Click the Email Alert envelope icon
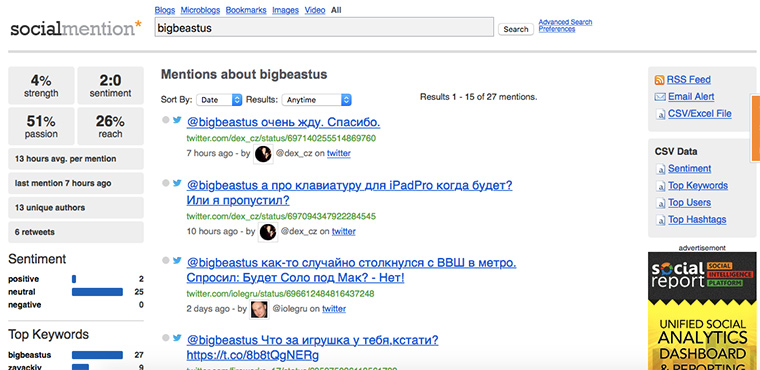Screen dimensions: 760x370 (x=660, y=97)
